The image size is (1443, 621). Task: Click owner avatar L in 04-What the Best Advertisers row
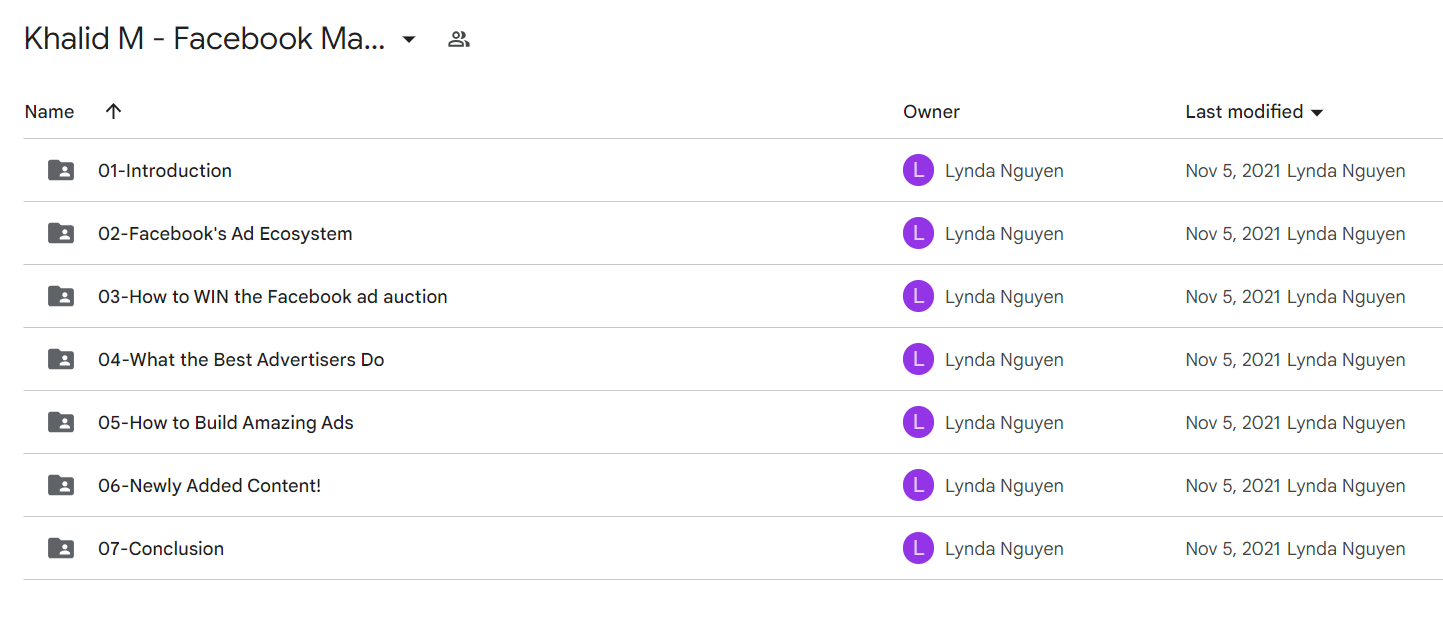[x=918, y=360]
